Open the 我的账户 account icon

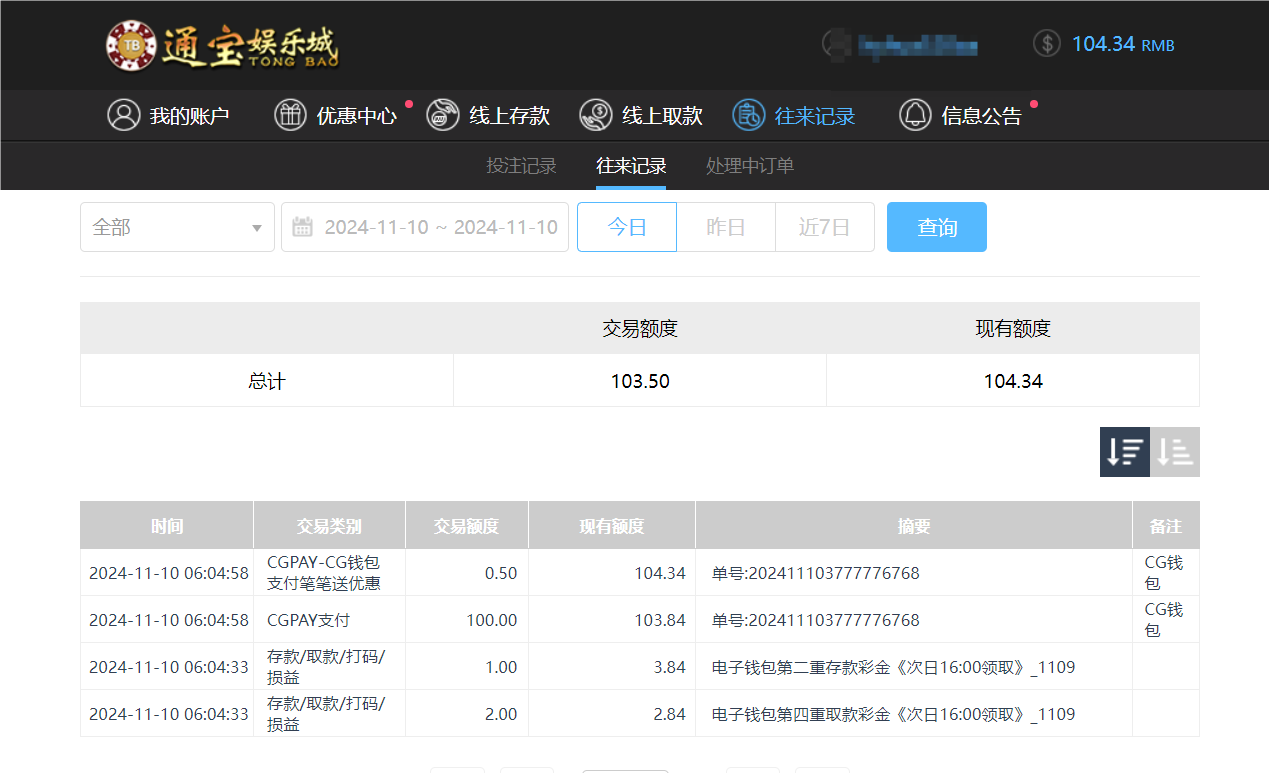pyautogui.click(x=123, y=115)
